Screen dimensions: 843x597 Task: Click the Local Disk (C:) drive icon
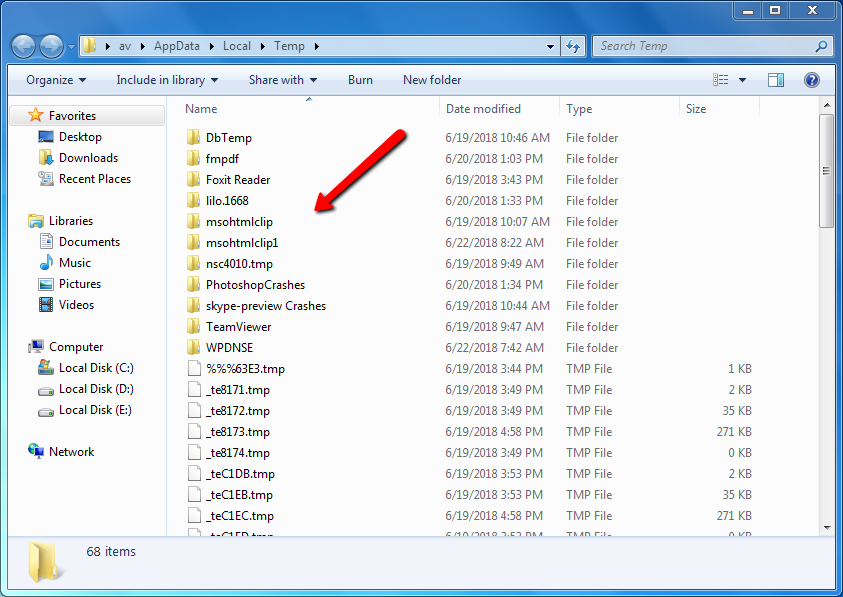click(46, 368)
